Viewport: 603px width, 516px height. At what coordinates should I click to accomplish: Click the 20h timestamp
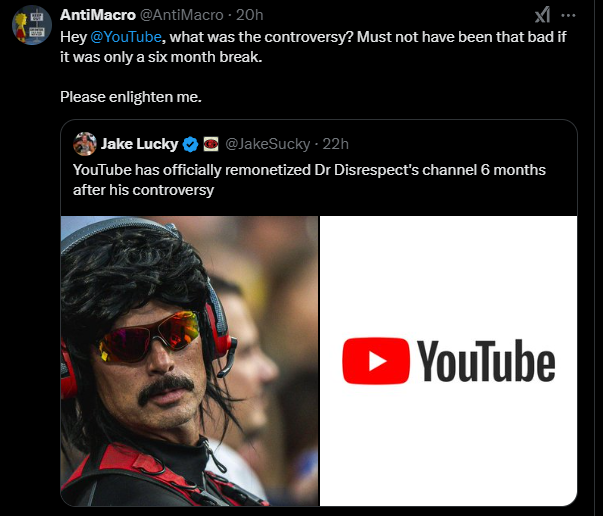[250, 15]
